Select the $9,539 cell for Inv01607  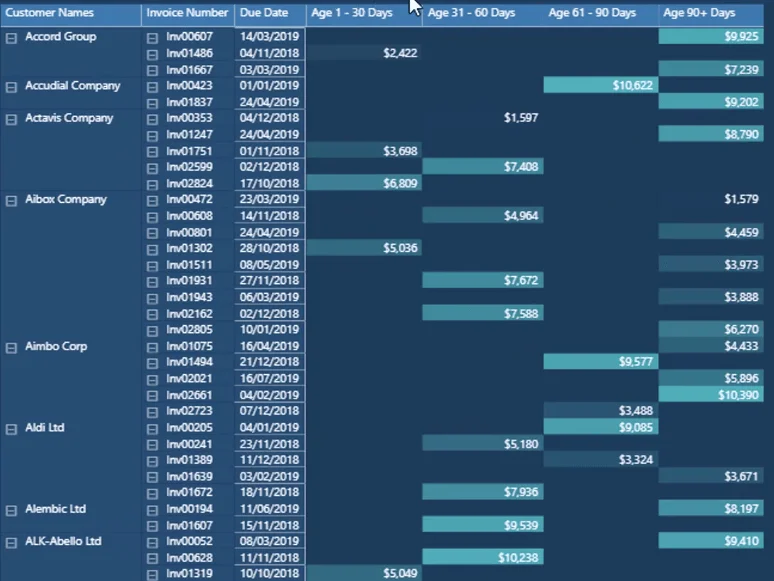[x=483, y=525]
